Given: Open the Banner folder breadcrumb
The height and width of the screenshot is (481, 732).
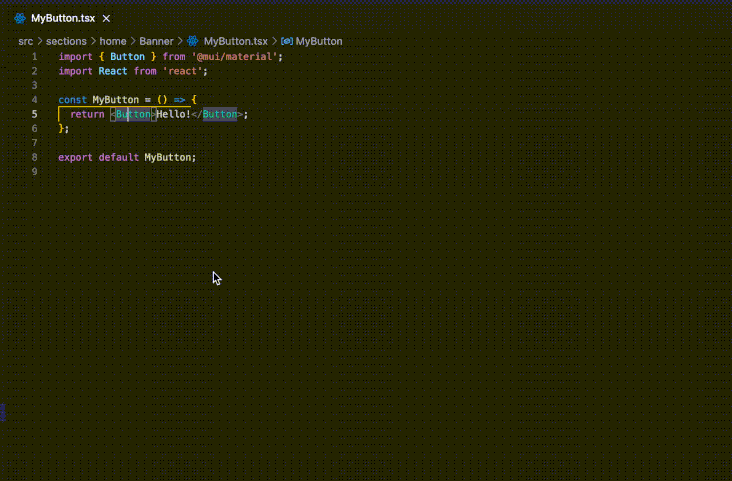Looking at the screenshot, I should click(156, 41).
